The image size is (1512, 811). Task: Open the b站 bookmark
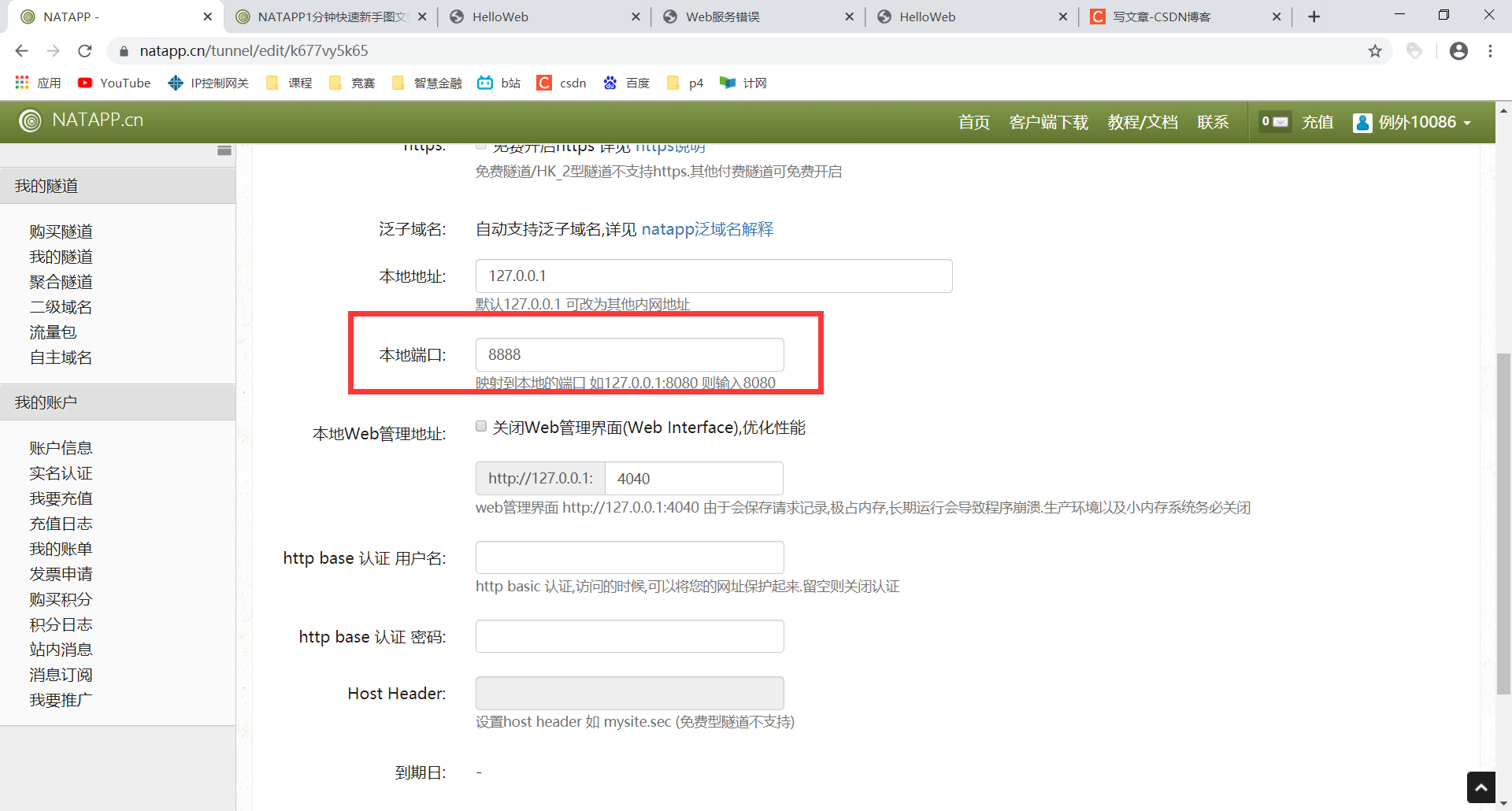(499, 83)
